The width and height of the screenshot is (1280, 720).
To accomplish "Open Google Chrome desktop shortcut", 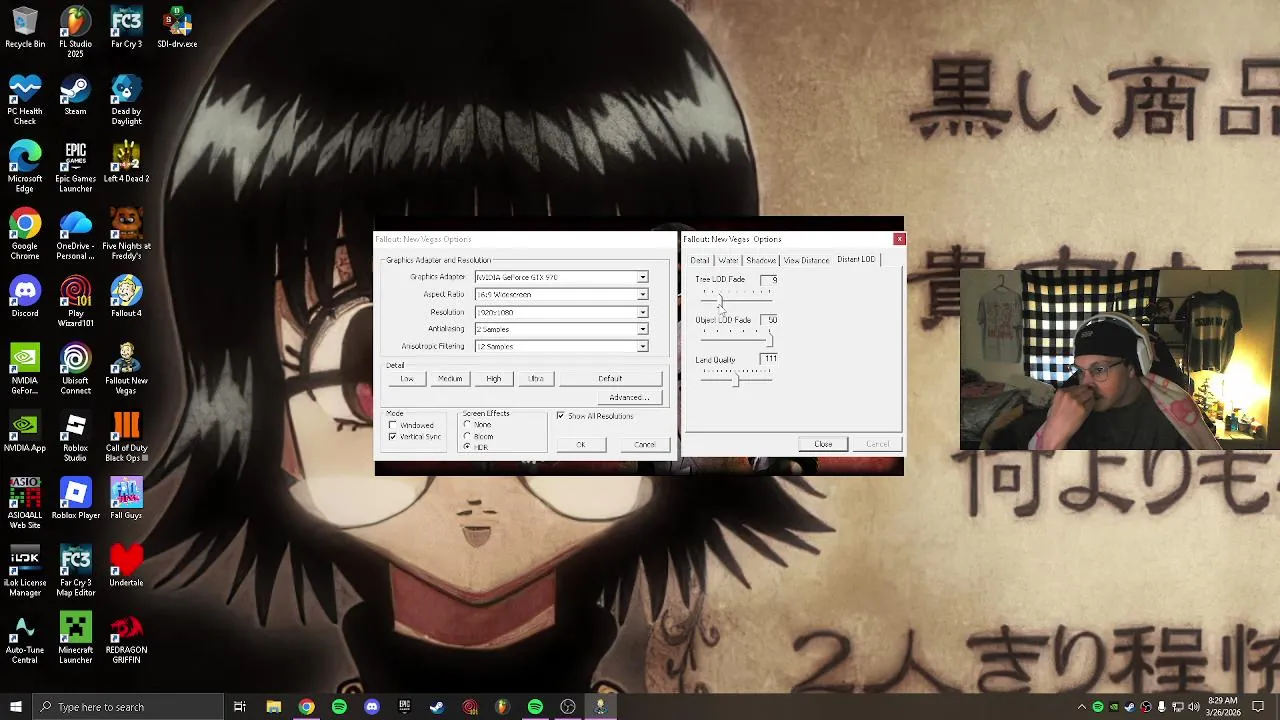I will pos(25,234).
